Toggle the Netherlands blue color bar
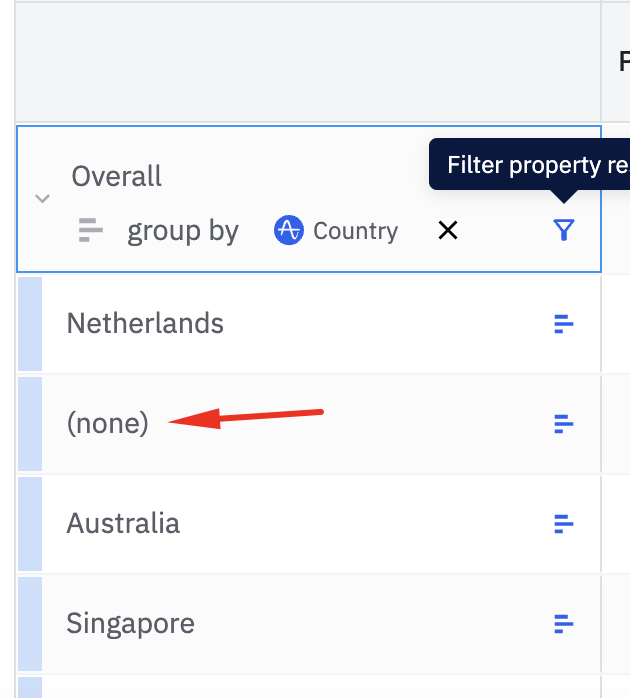This screenshot has height=698, width=630. (x=30, y=323)
